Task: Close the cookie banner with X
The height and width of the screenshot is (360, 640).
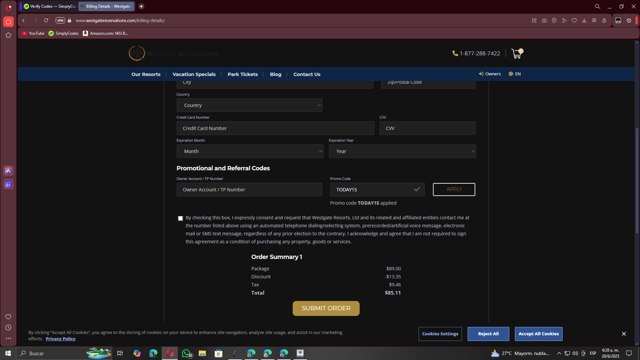Action: [624, 334]
